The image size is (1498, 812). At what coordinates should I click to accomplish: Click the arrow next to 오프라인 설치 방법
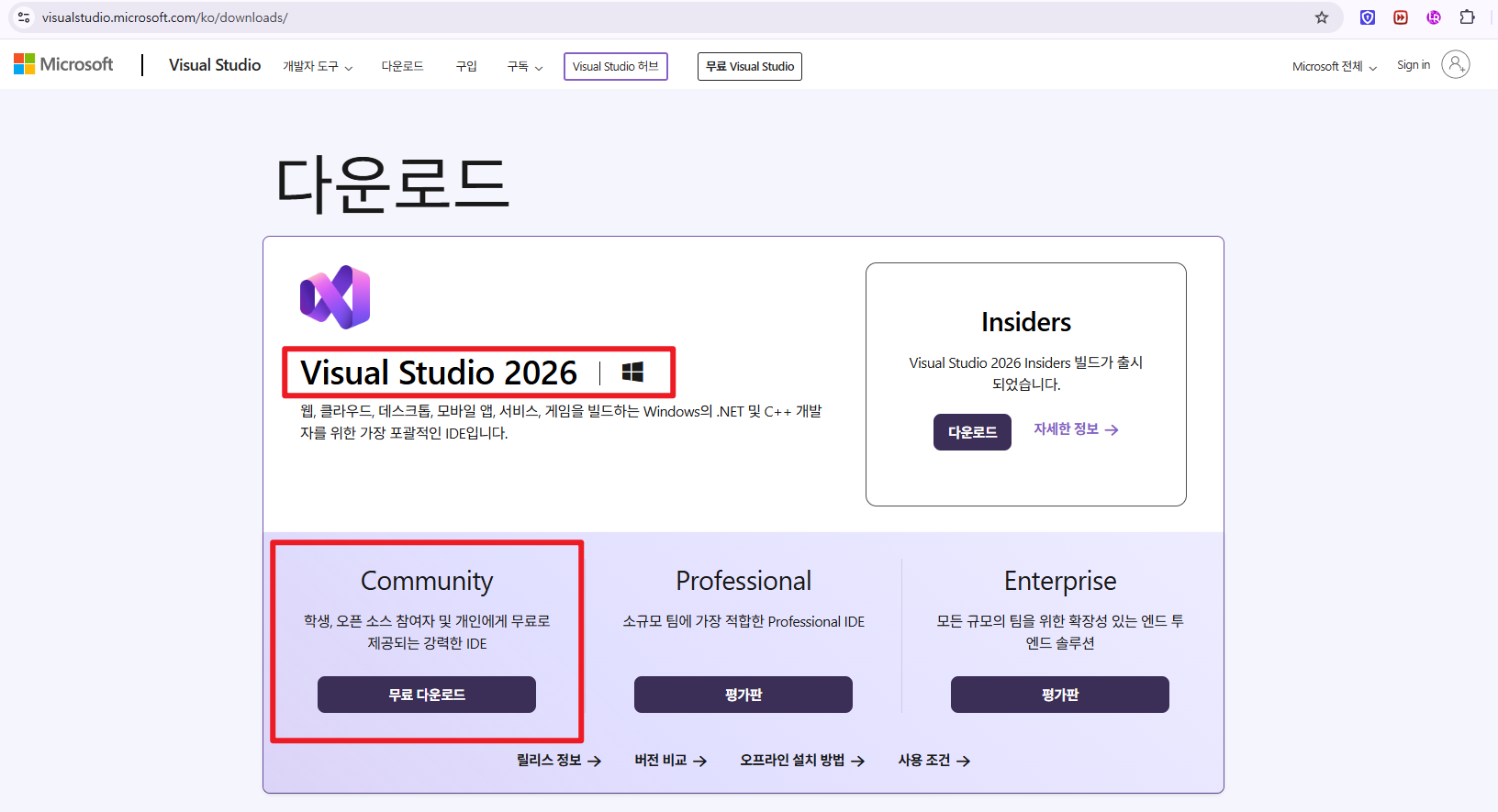(x=858, y=761)
